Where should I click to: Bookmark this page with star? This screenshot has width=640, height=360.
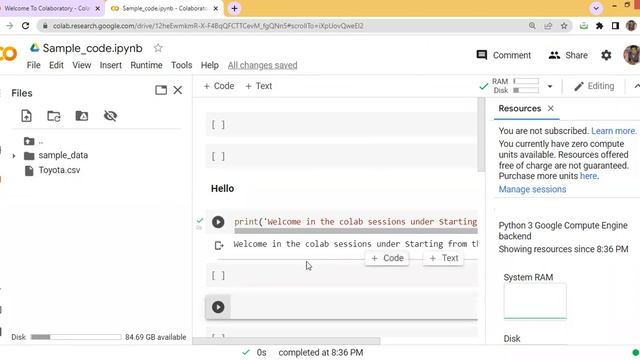pyautogui.click(x=564, y=26)
